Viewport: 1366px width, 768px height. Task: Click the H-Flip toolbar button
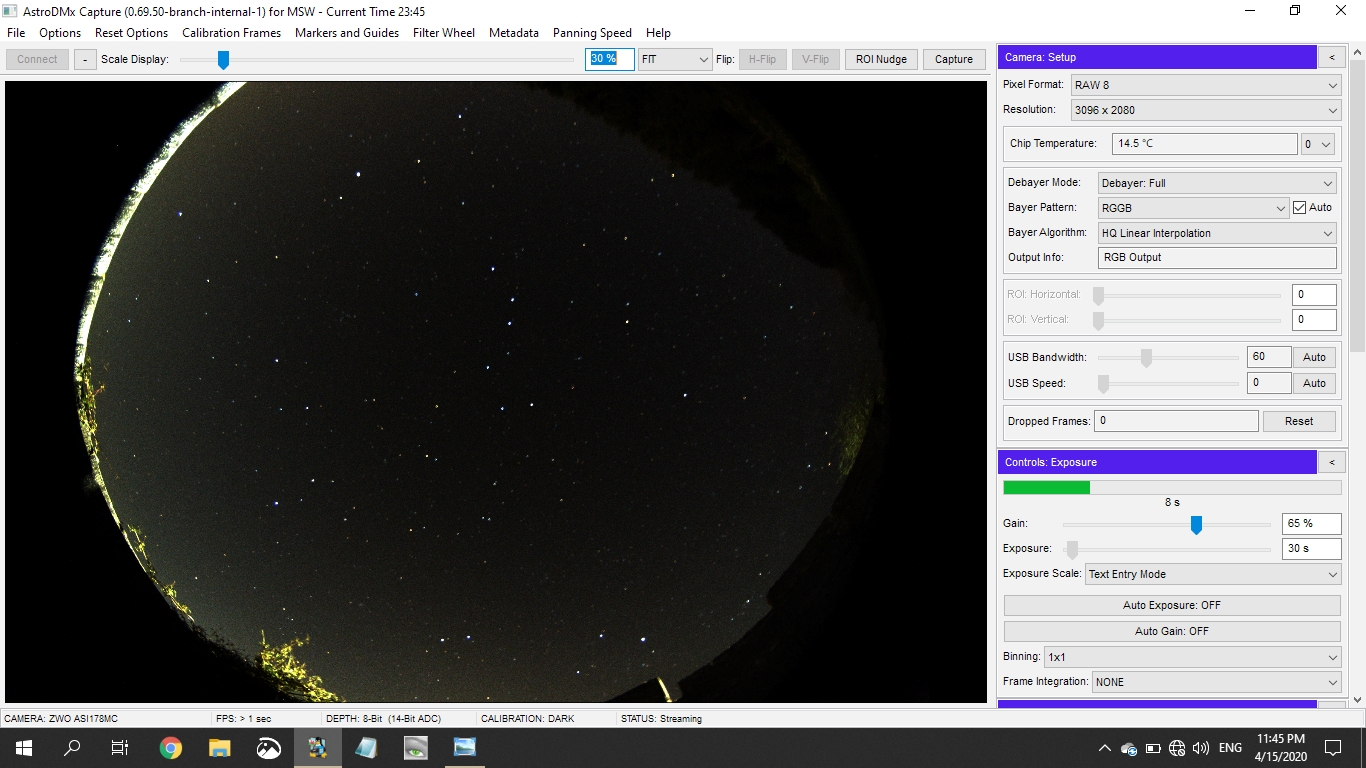(x=761, y=59)
